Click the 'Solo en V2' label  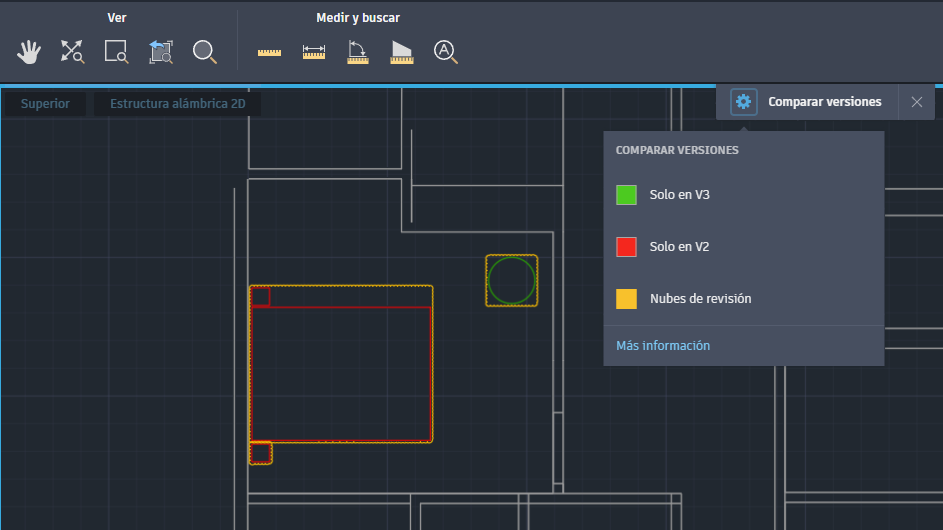pyautogui.click(x=680, y=247)
